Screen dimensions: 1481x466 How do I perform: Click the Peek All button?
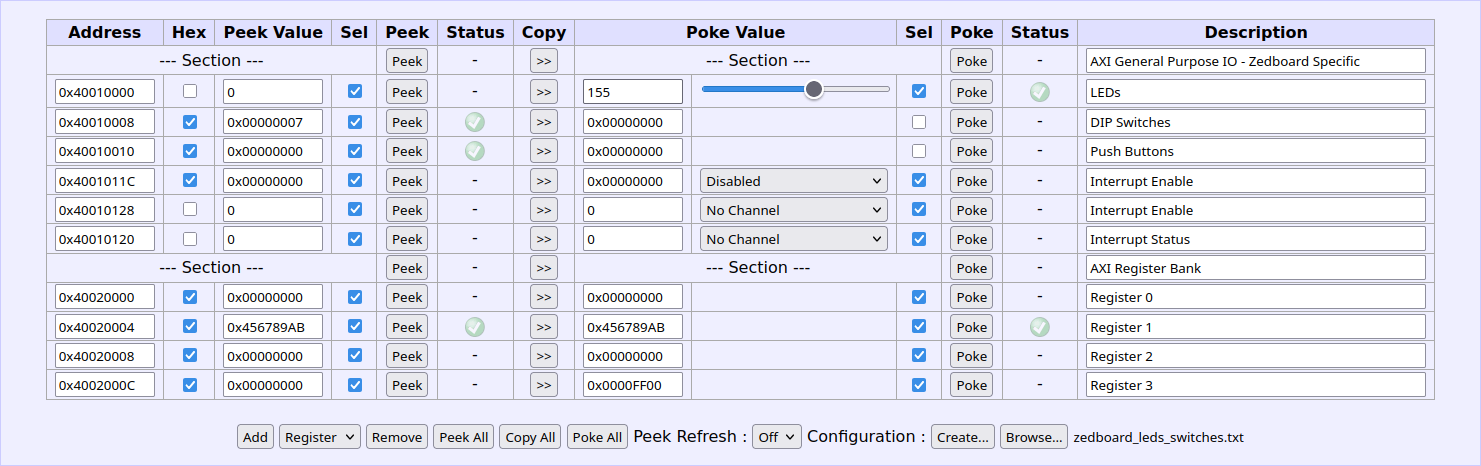coord(464,437)
